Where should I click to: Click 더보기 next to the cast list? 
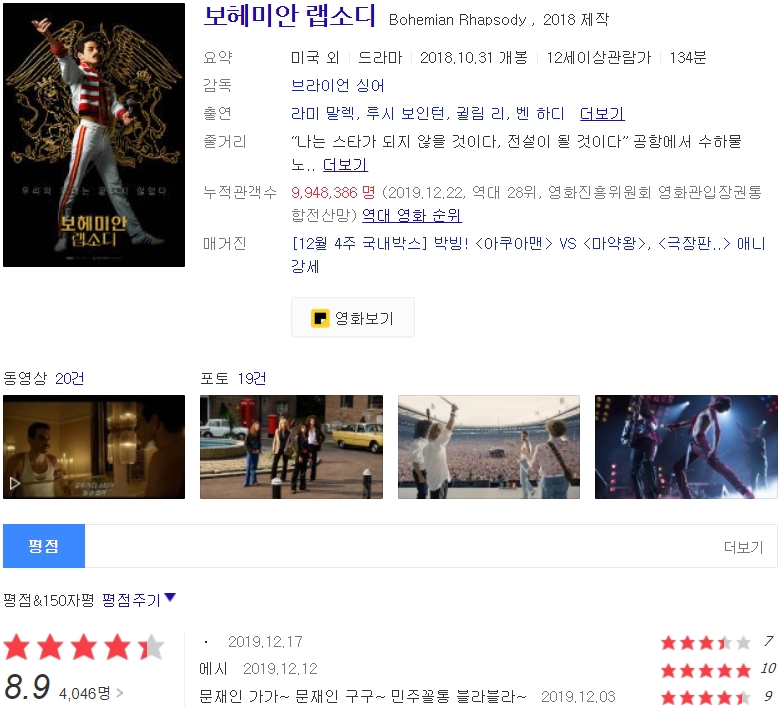(602, 114)
